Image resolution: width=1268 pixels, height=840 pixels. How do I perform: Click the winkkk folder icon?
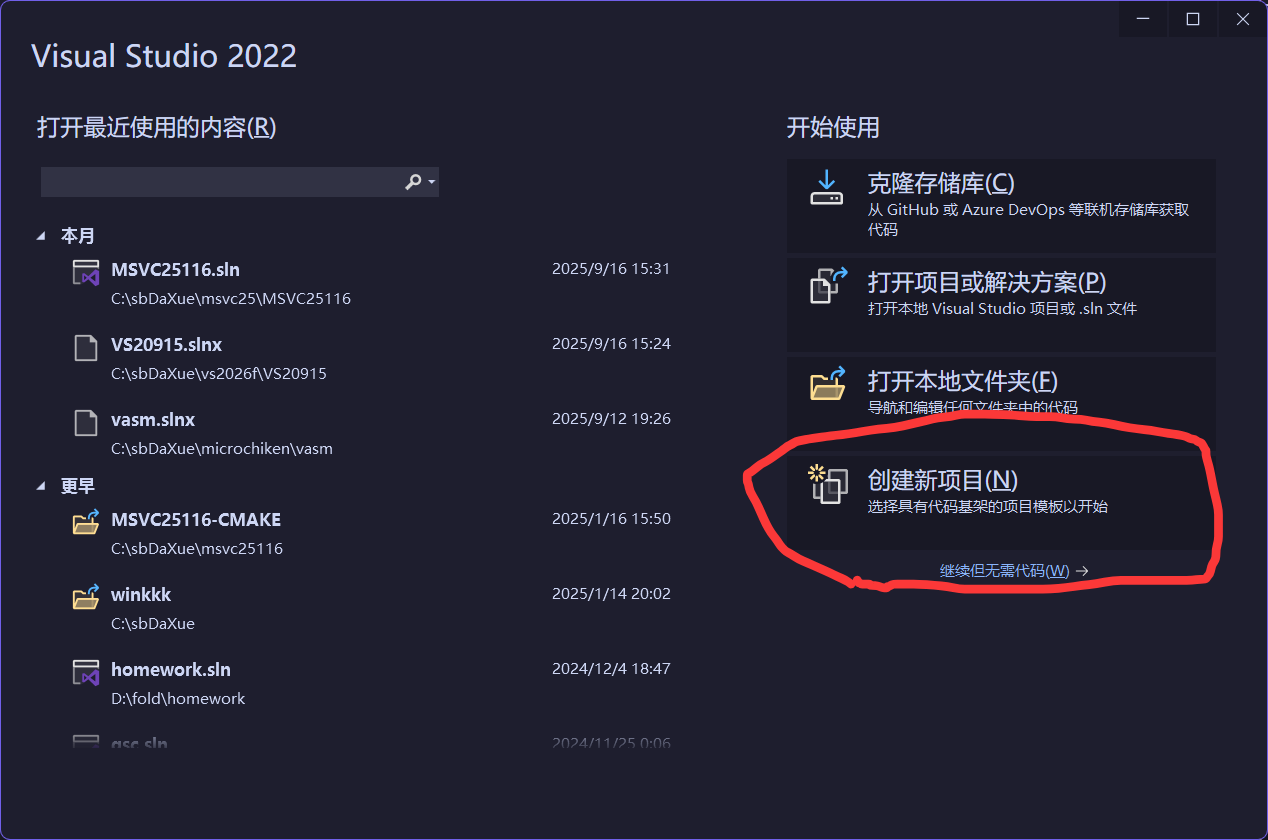[87, 597]
